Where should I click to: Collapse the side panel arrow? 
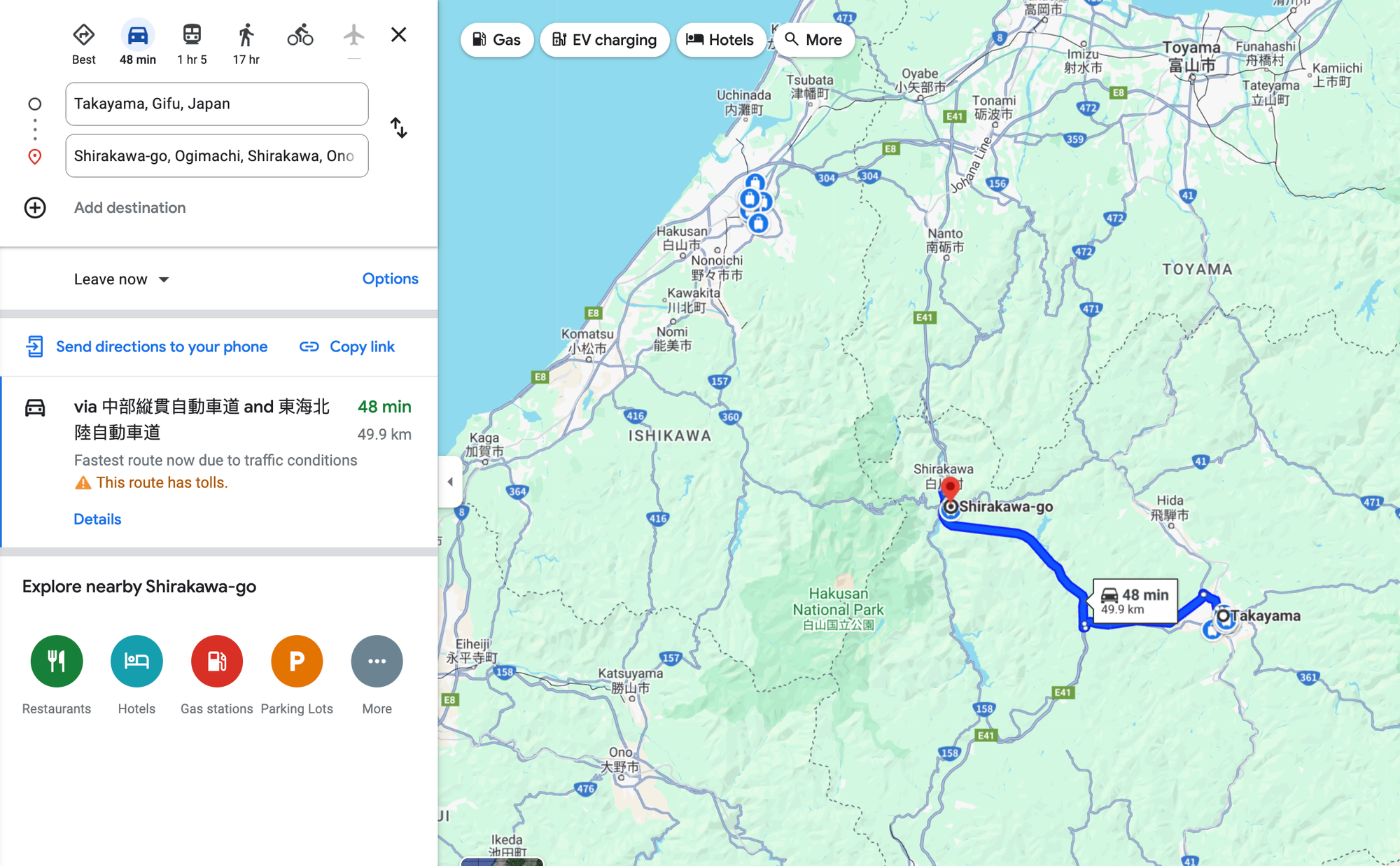click(x=450, y=482)
